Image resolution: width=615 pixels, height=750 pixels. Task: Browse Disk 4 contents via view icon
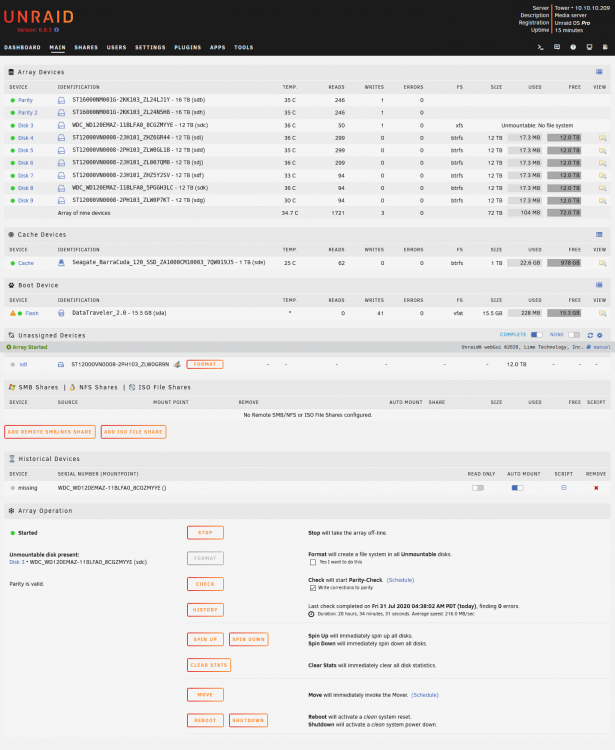[602, 138]
